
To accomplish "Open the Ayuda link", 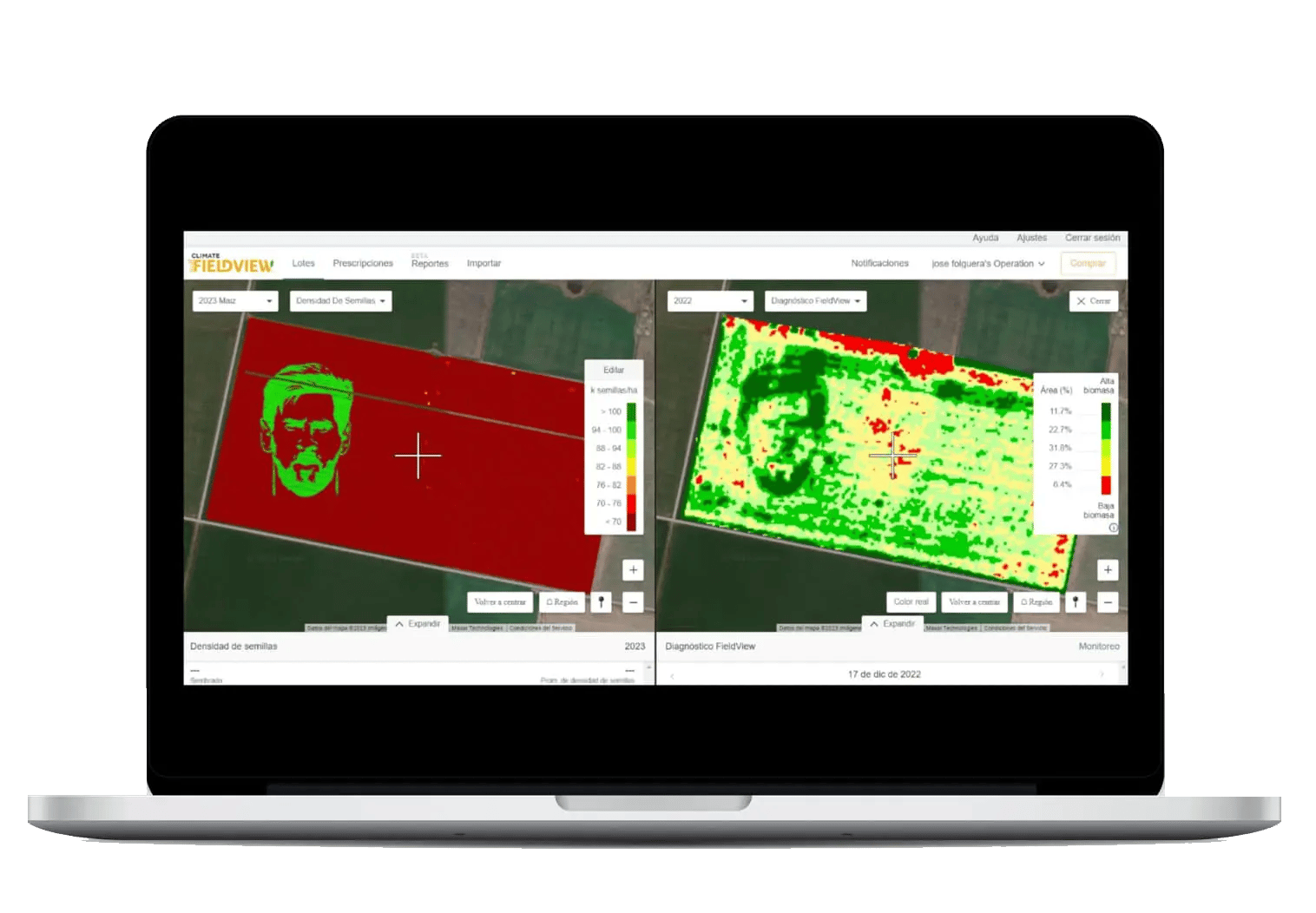I will pyautogui.click(x=985, y=238).
